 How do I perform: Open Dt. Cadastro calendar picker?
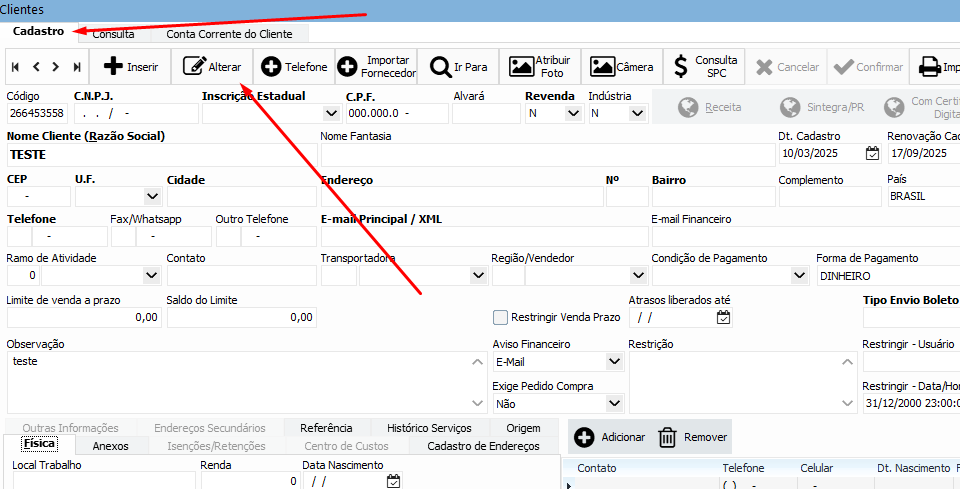pos(872,154)
